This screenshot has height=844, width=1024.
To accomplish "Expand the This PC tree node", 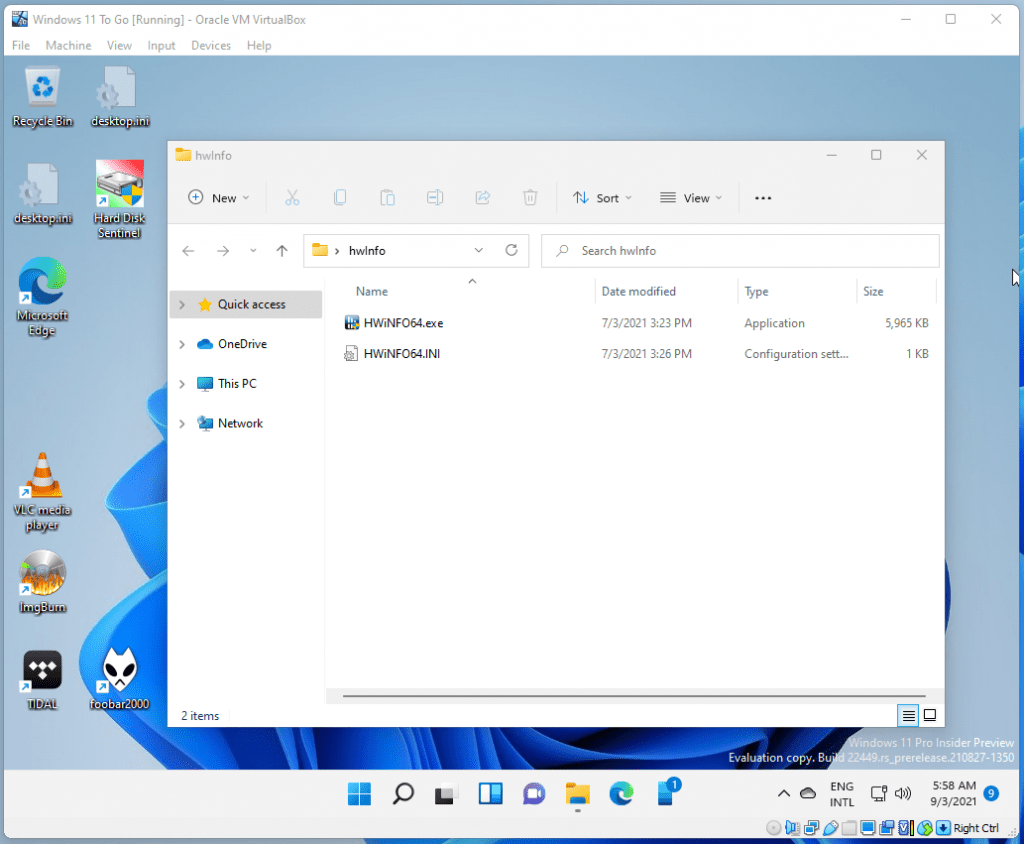I will [x=181, y=384].
